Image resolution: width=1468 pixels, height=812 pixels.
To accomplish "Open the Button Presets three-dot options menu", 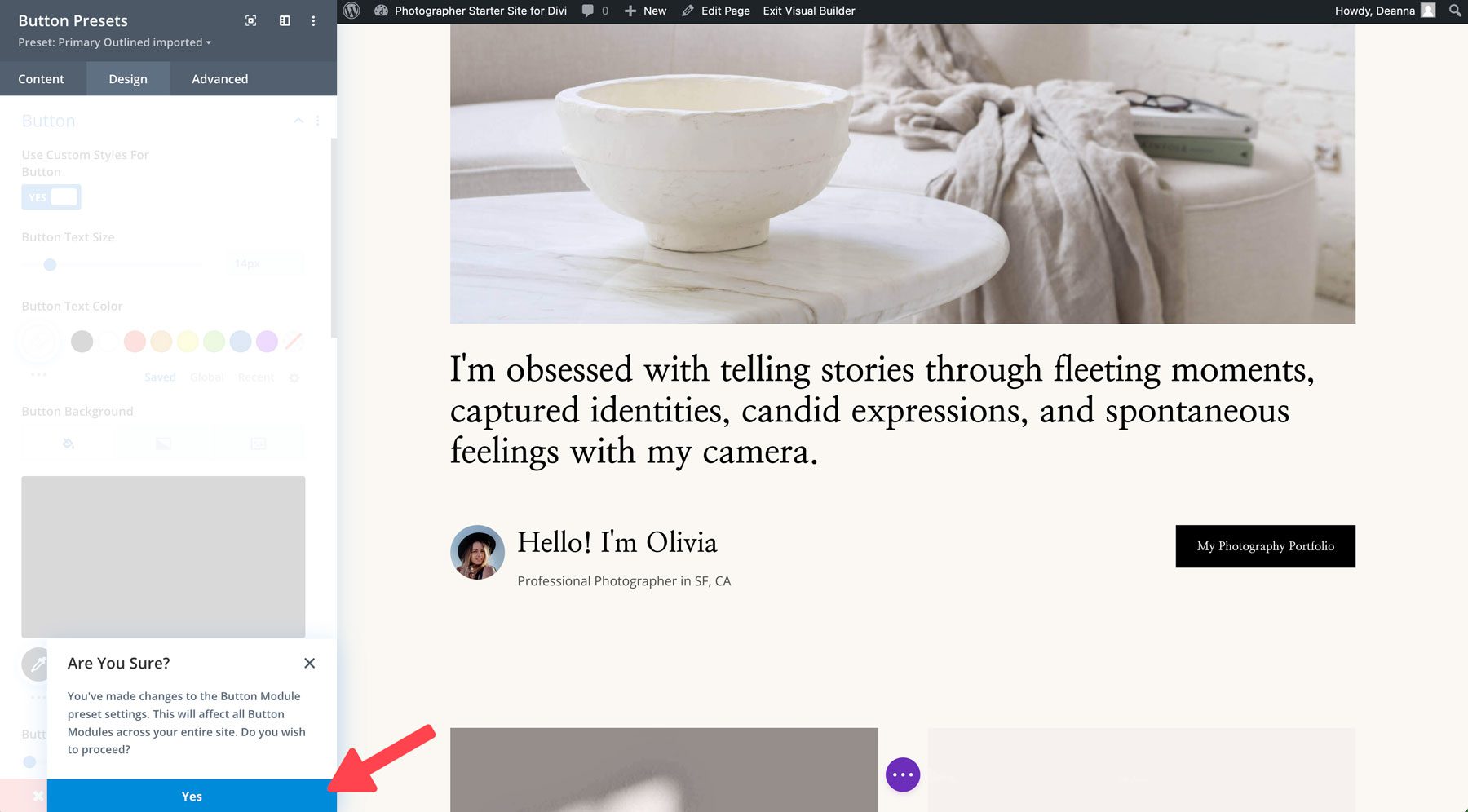I will coord(313,20).
